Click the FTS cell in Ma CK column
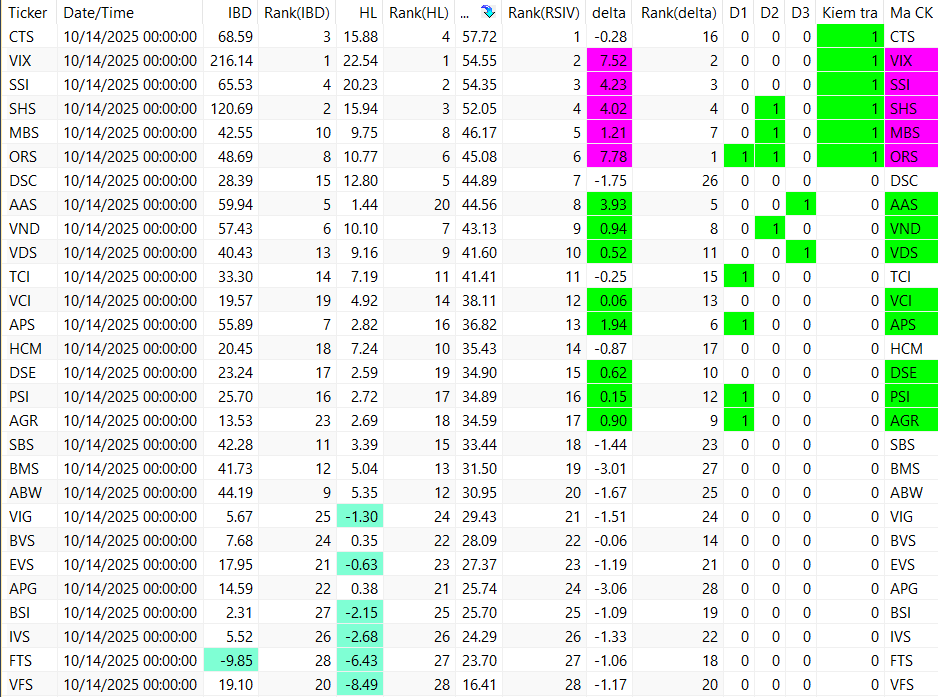 pyautogui.click(x=911, y=661)
